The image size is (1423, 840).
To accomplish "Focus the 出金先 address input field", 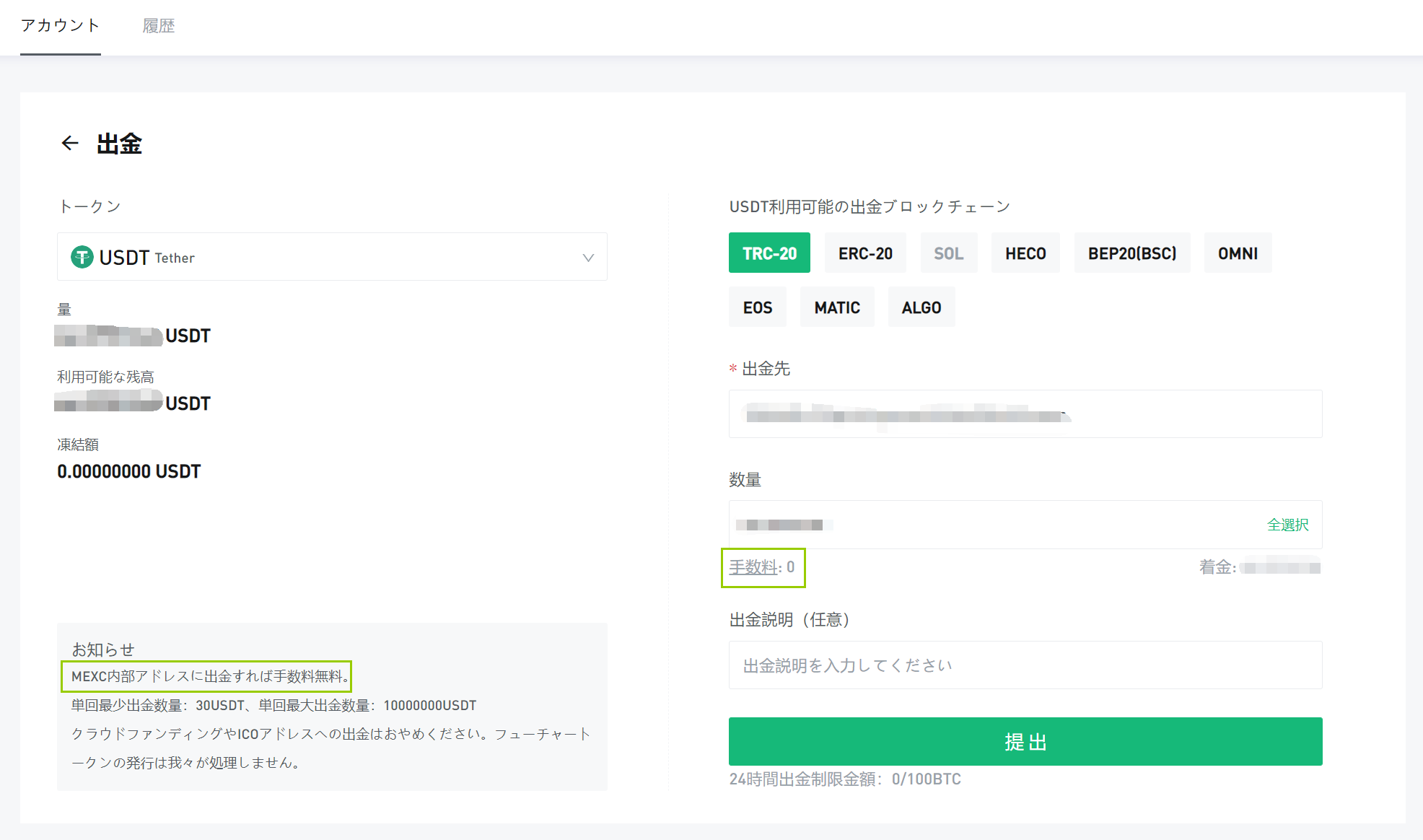I will pyautogui.click(x=1025, y=414).
